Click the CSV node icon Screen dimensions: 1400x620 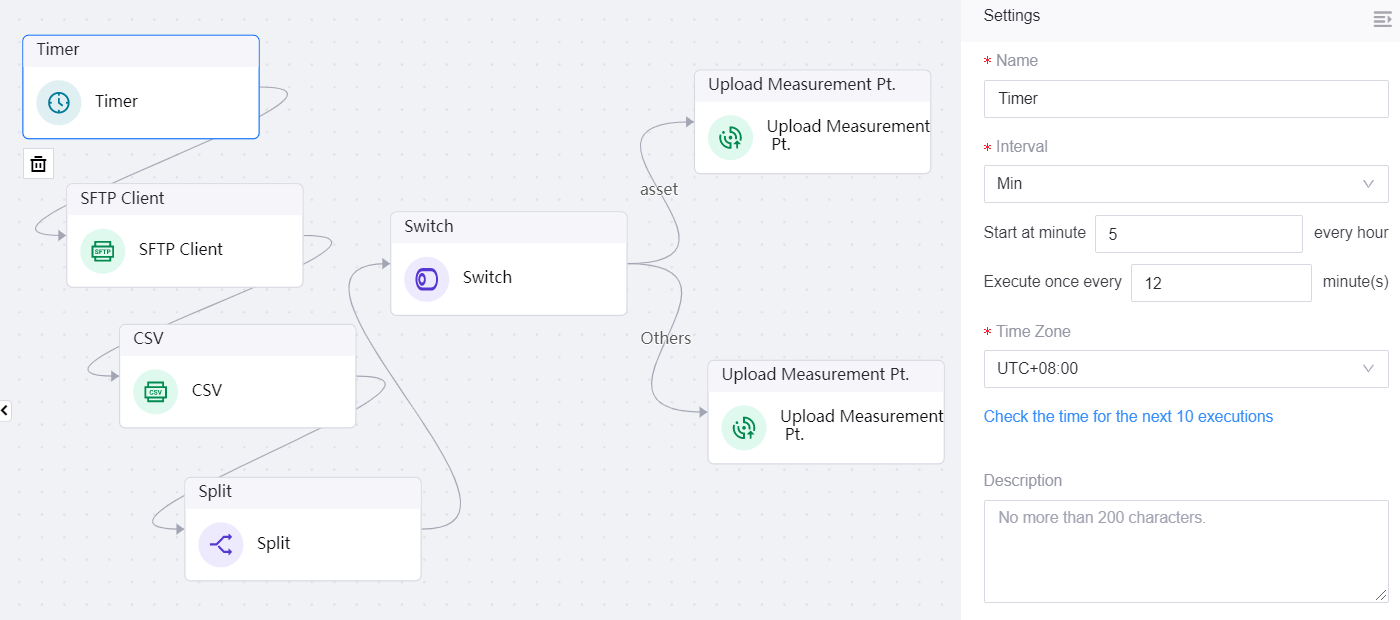[x=155, y=391]
